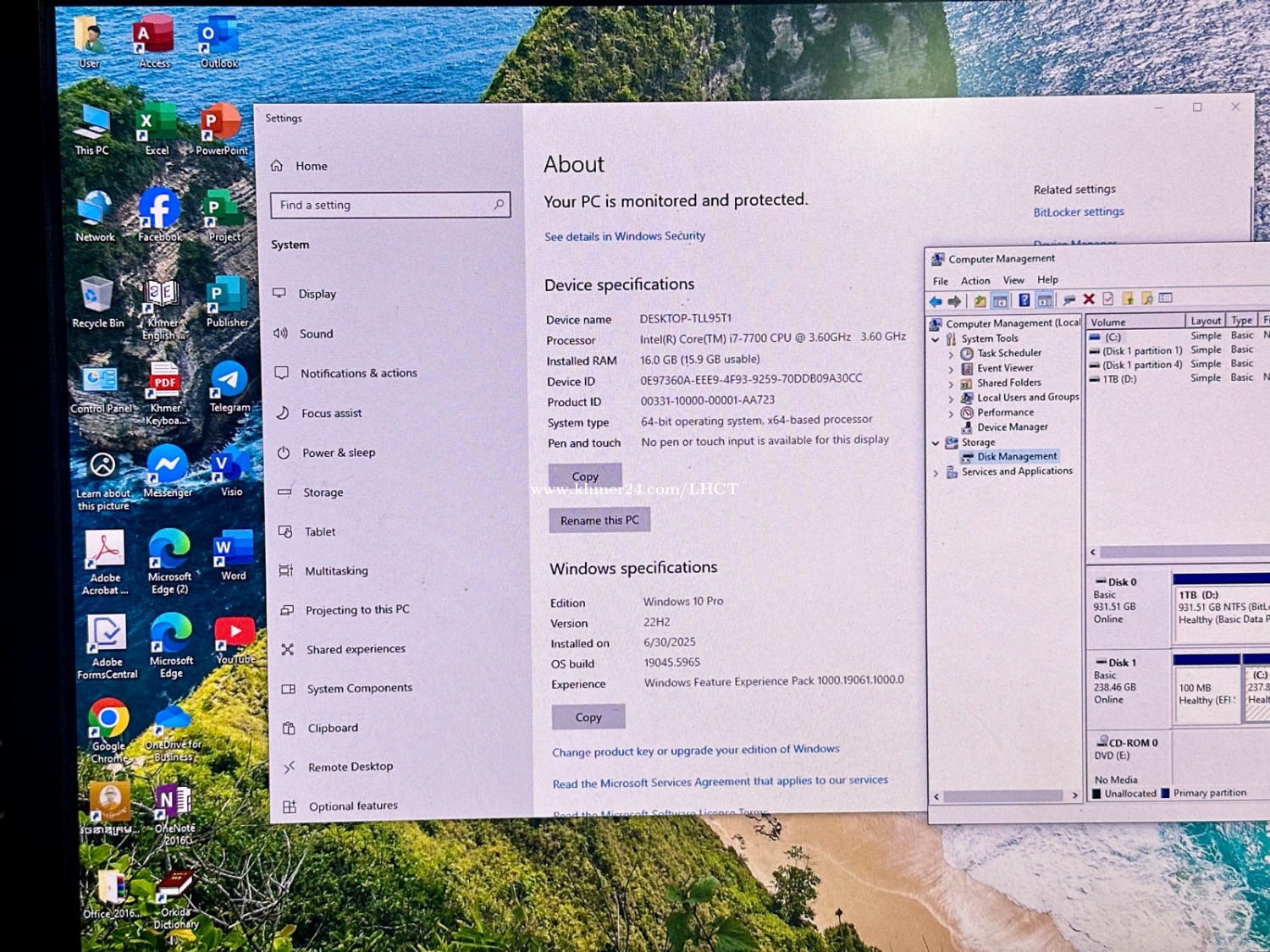The width and height of the screenshot is (1270, 952).
Task: Expand the Local Users and Groups node
Action: pyautogui.click(x=951, y=399)
